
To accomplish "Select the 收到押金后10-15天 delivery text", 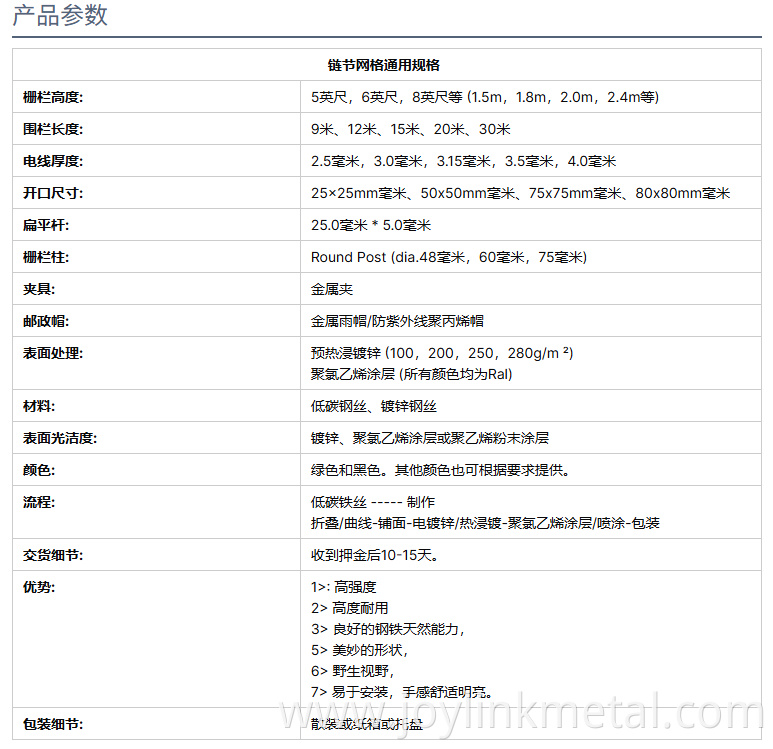I will (x=374, y=555).
